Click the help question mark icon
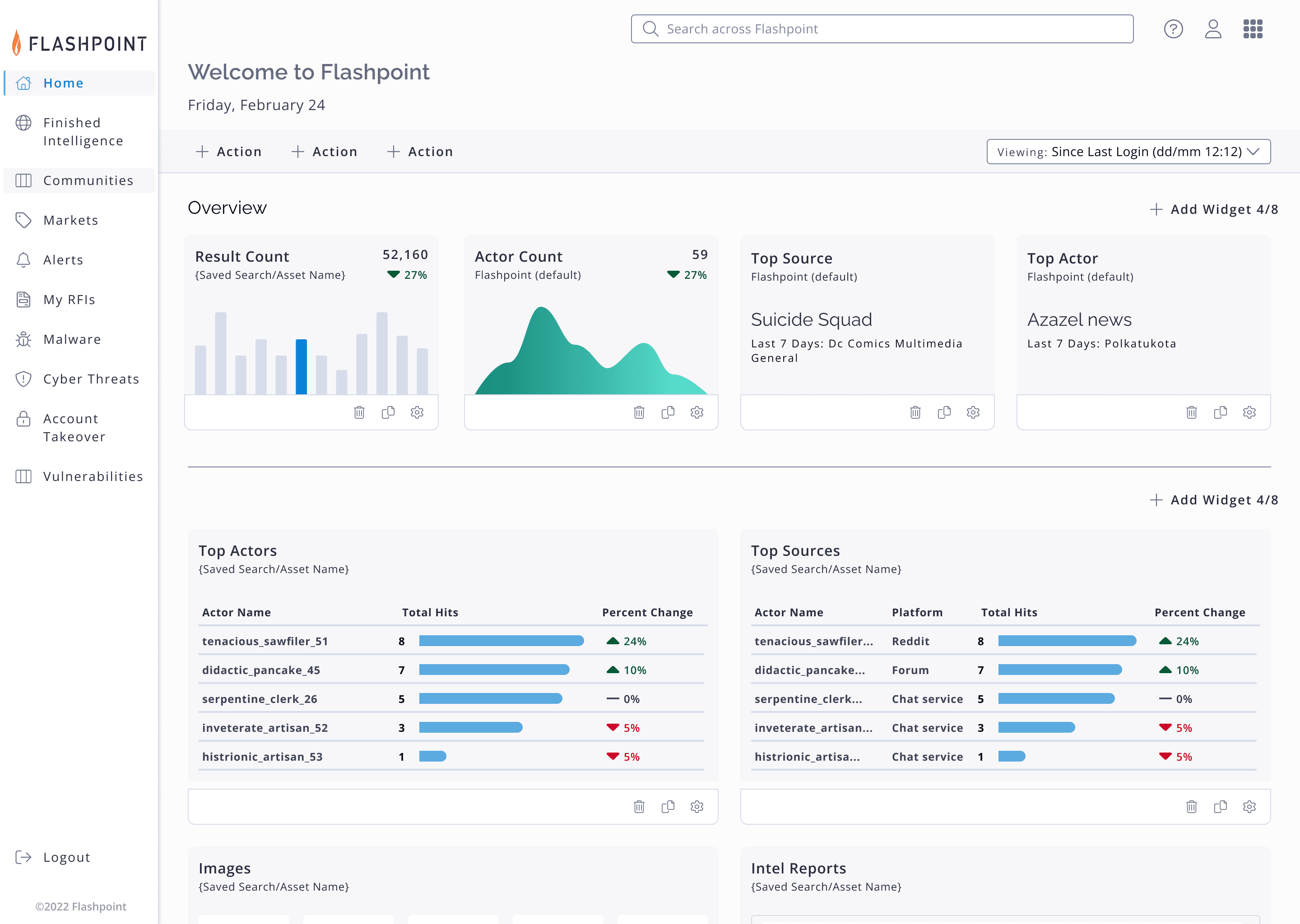1300x924 pixels. coord(1173,29)
